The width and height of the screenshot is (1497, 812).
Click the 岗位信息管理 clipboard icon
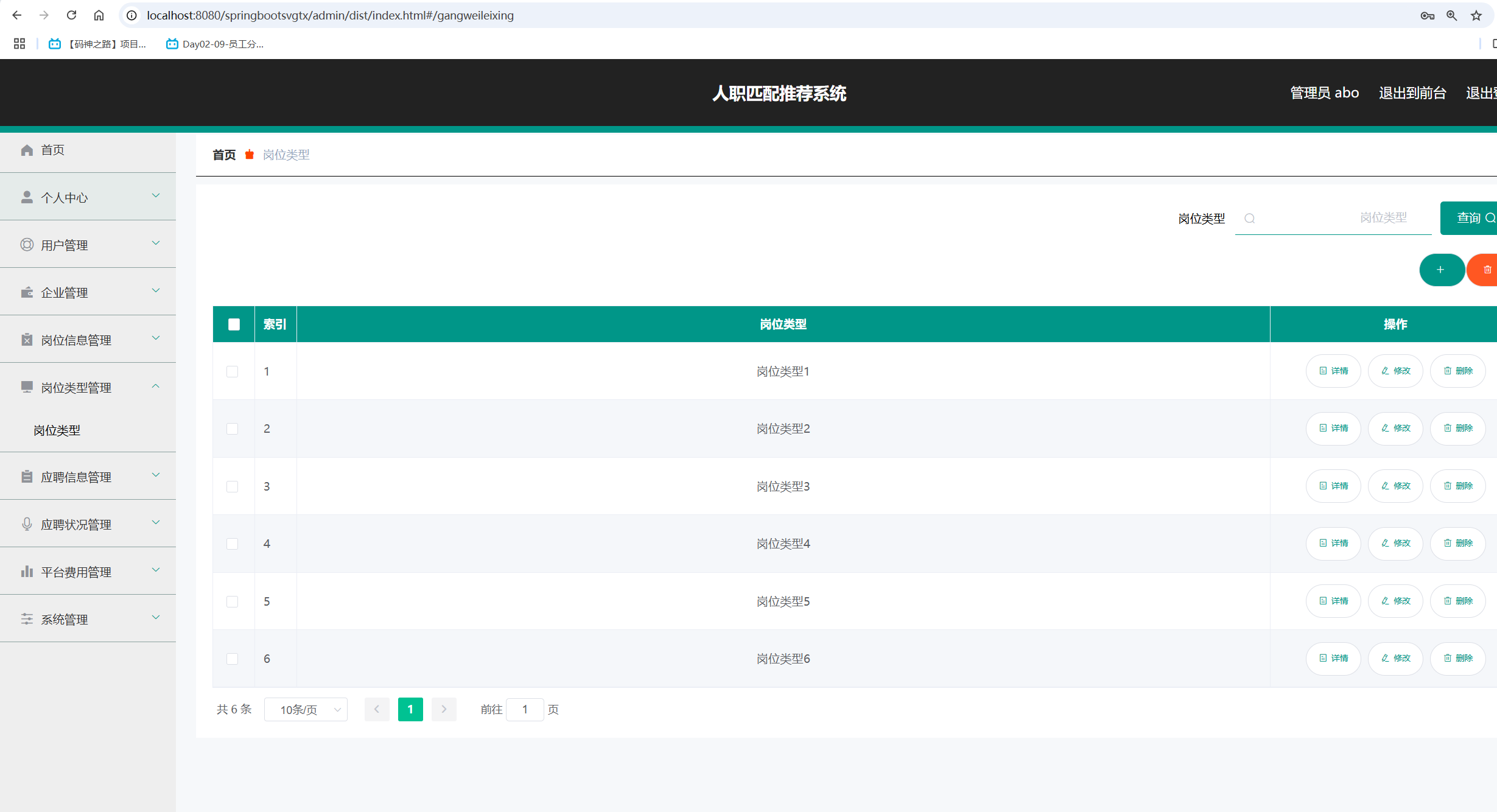(x=27, y=340)
